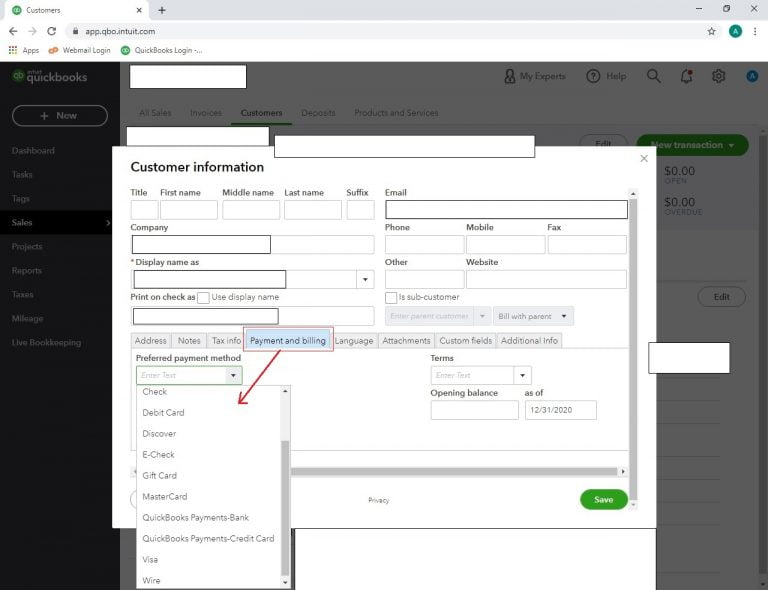Click the + New button
The width and height of the screenshot is (768, 590).
60,116
